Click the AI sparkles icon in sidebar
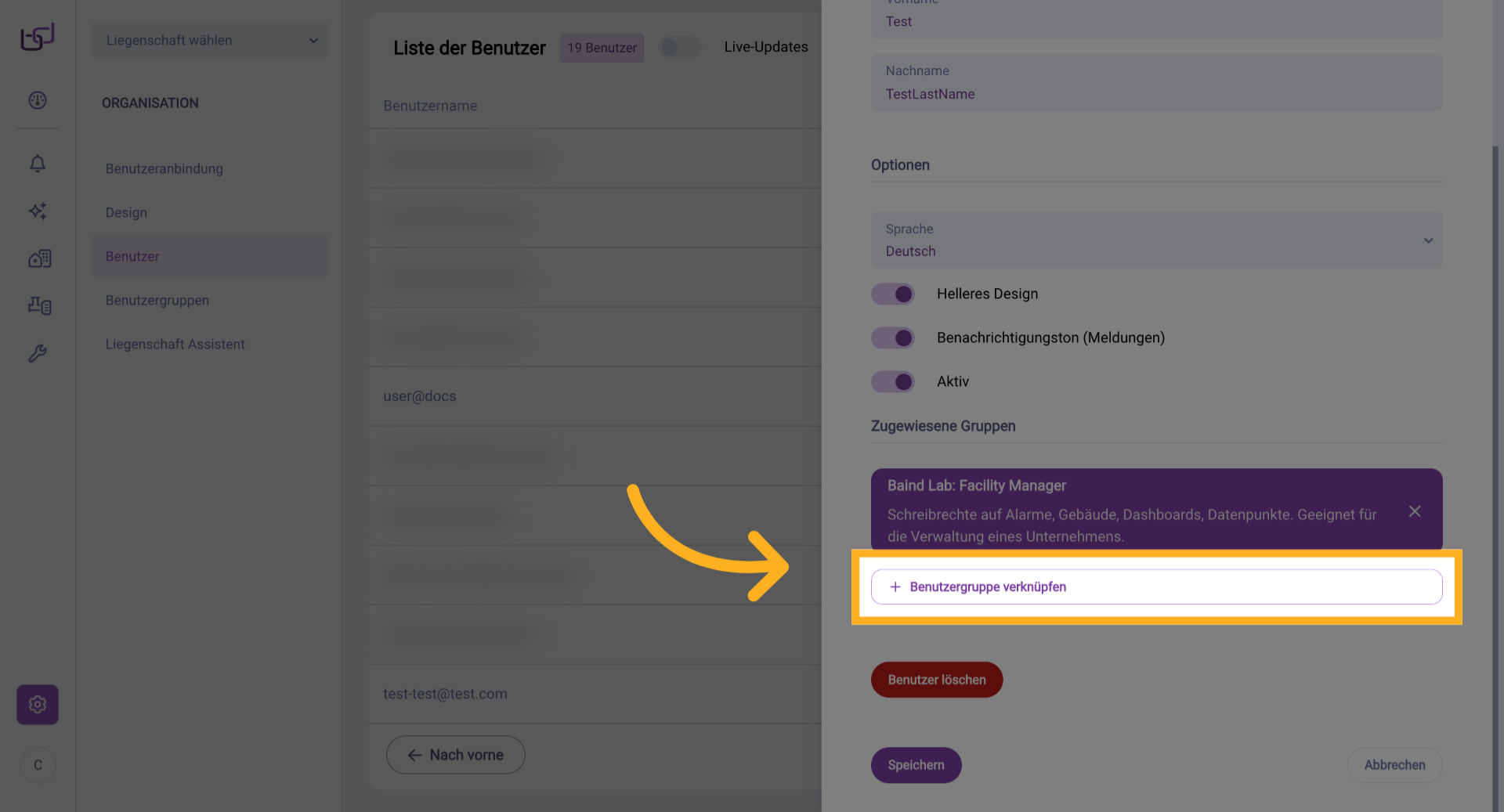Image resolution: width=1504 pixels, height=812 pixels. (38, 211)
